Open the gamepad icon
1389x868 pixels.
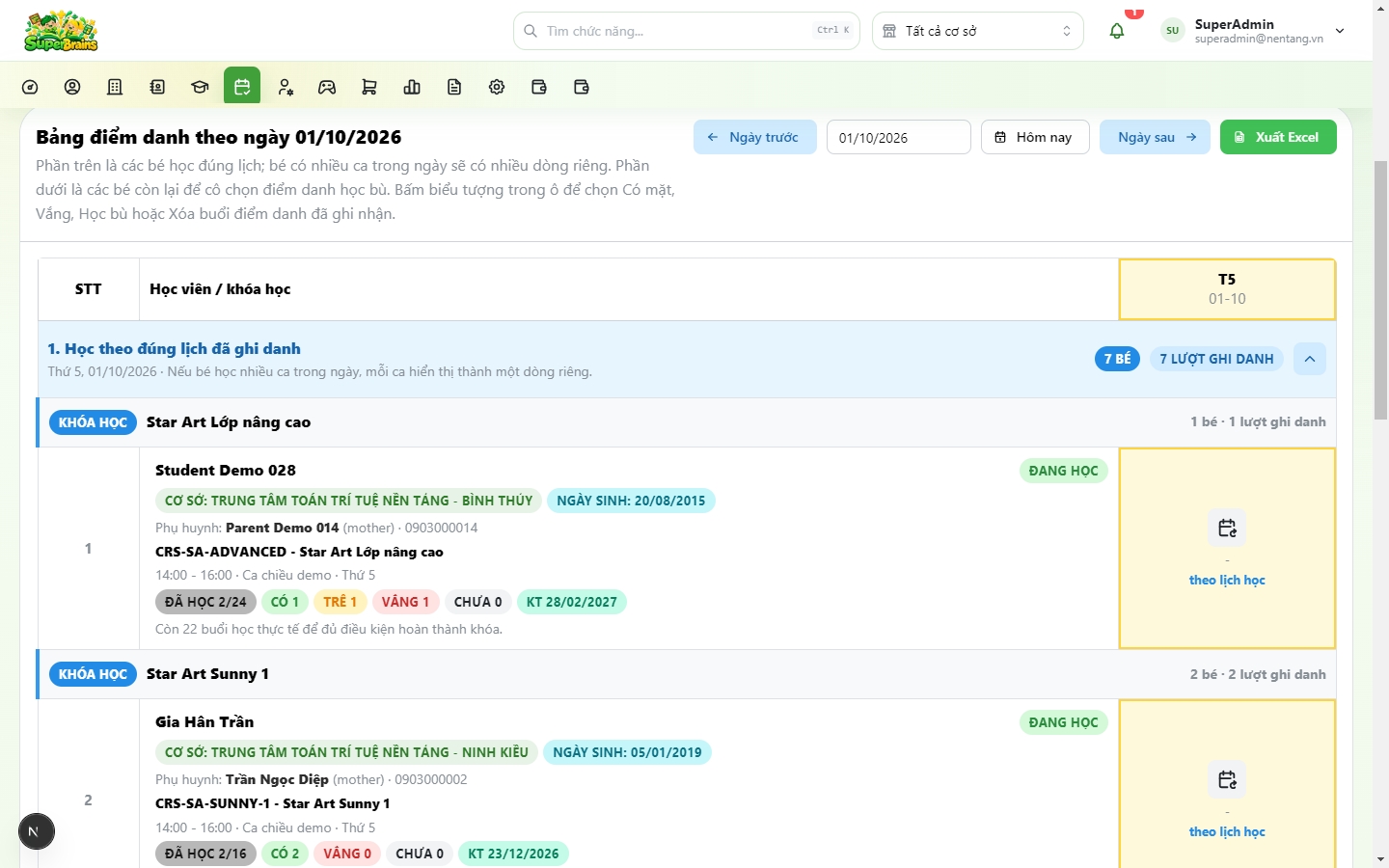327,87
